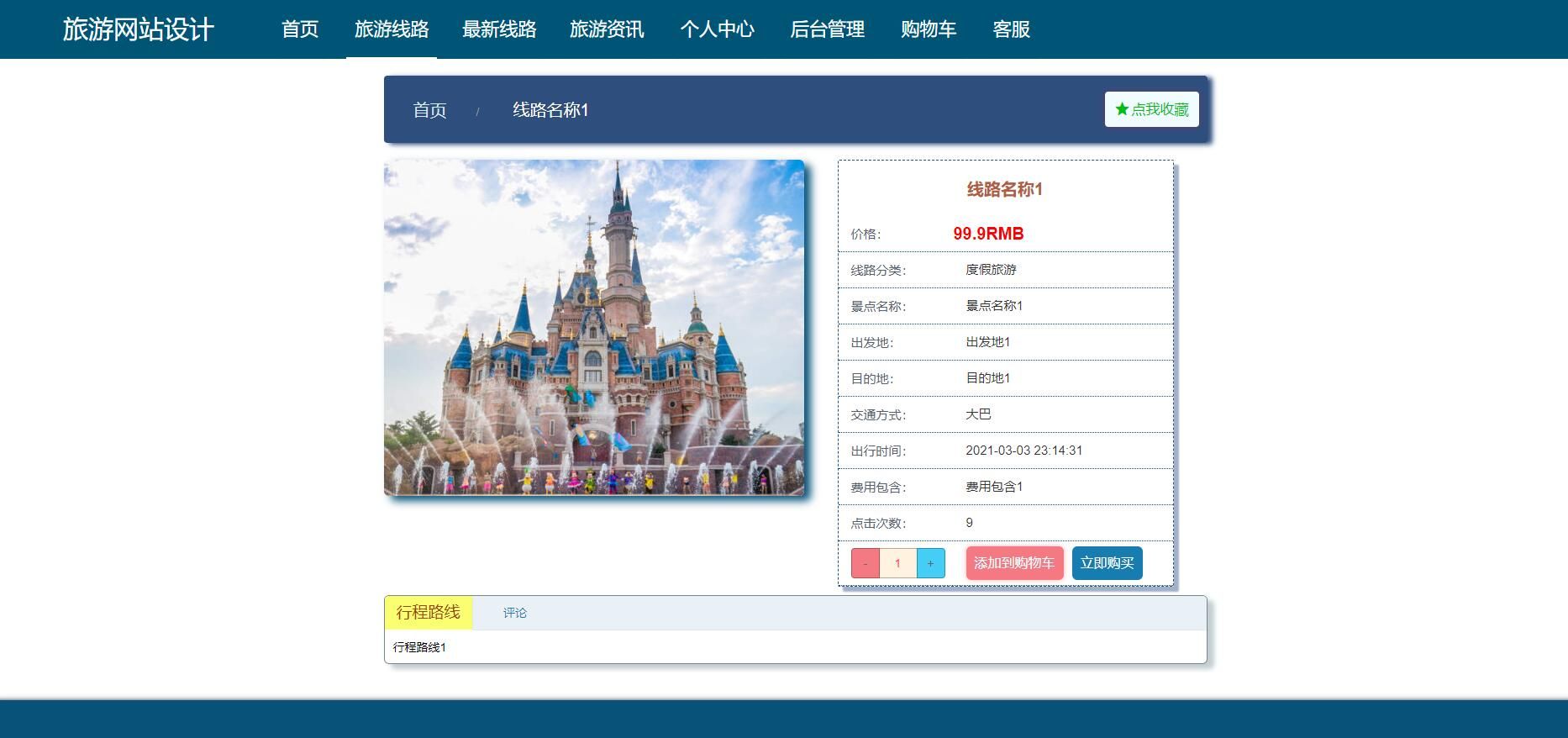The width and height of the screenshot is (1568, 738).
Task: Go to 购物车 in the navbar
Action: 929,29
